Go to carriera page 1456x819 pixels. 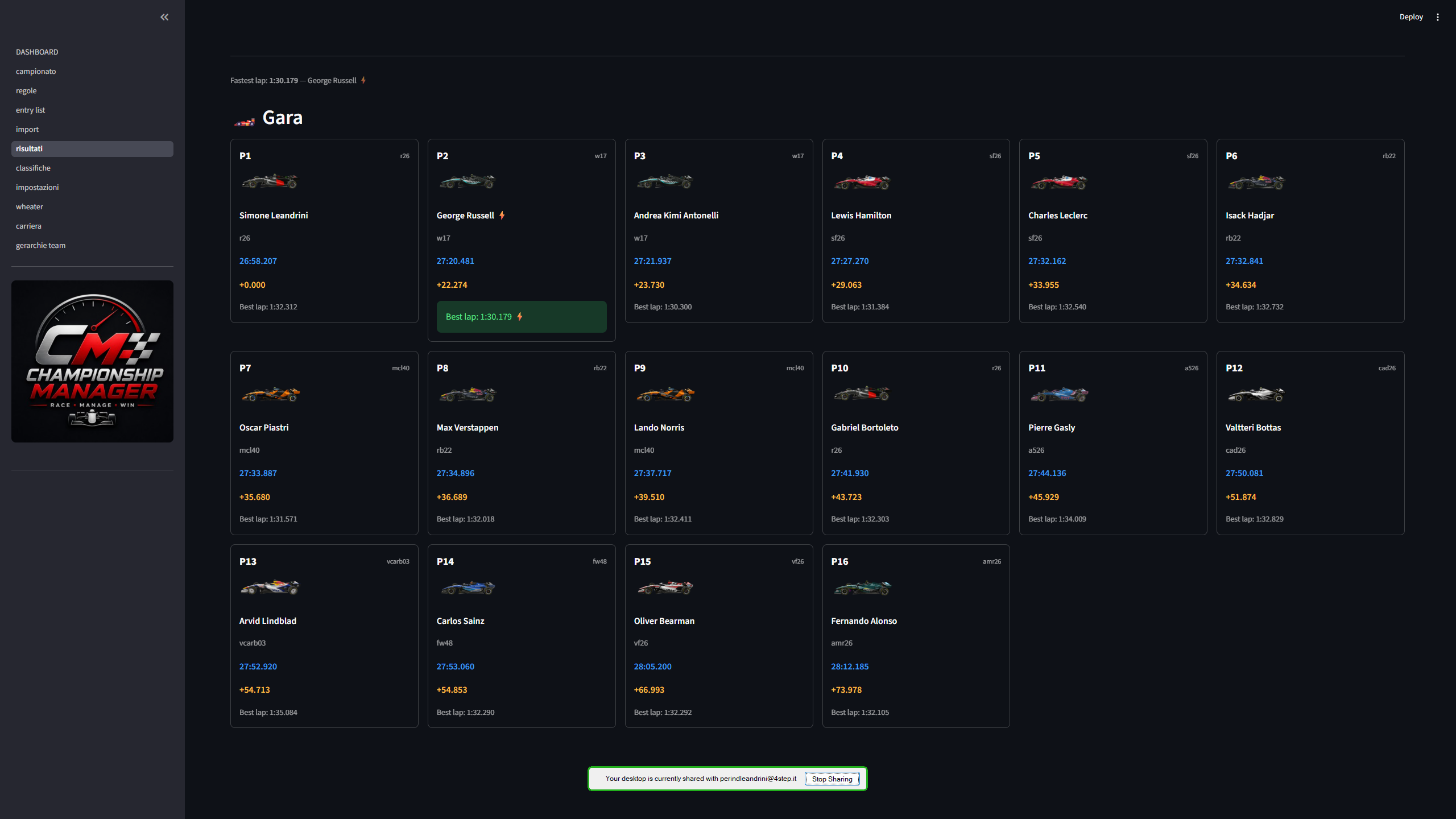click(92, 226)
